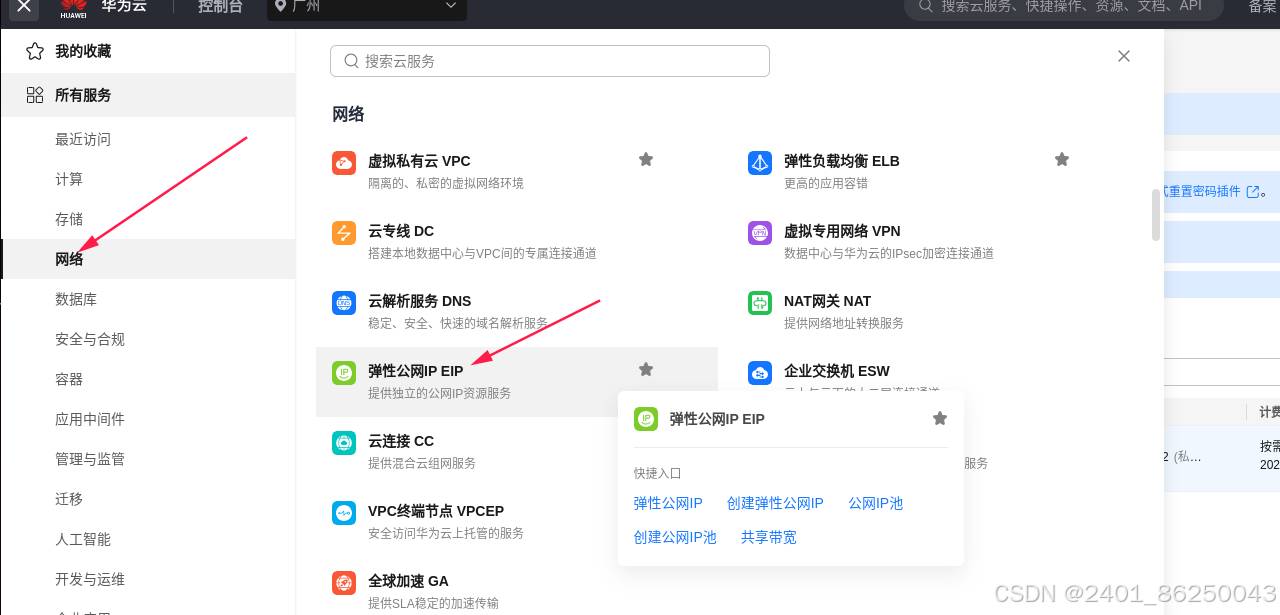This screenshot has height=615, width=1280.
Task: Open 全球加速 GA service name
Action: pyautogui.click(x=408, y=581)
